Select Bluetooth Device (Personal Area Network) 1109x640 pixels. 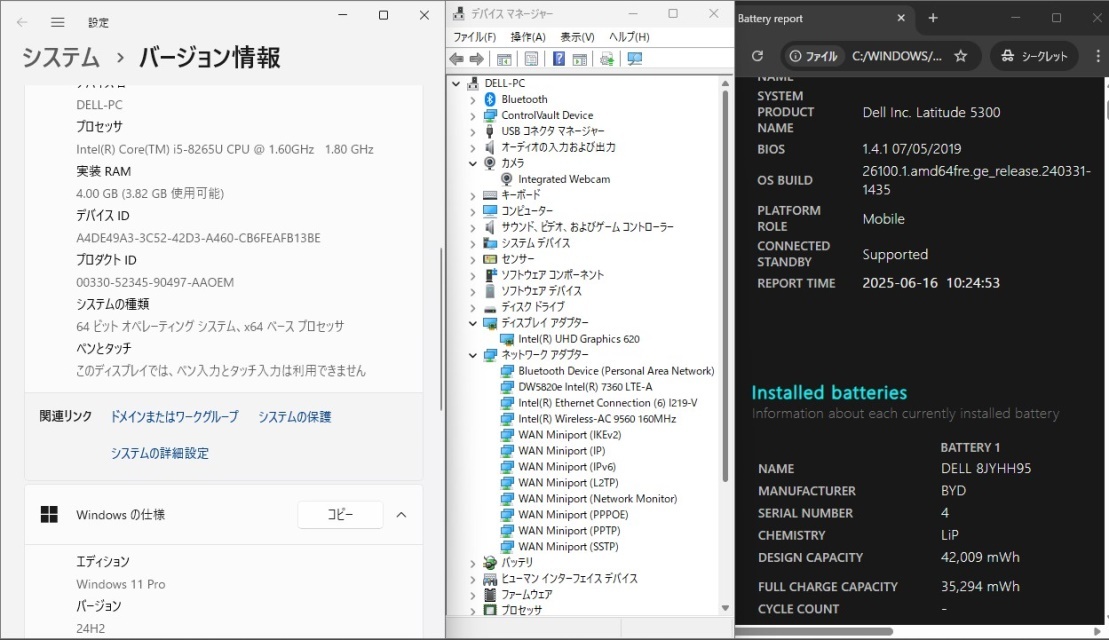click(608, 371)
